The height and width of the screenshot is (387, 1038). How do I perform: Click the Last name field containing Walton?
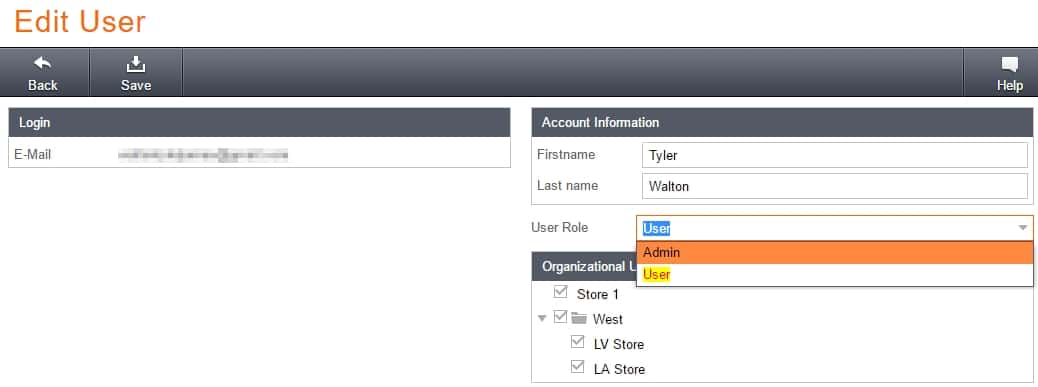(835, 187)
